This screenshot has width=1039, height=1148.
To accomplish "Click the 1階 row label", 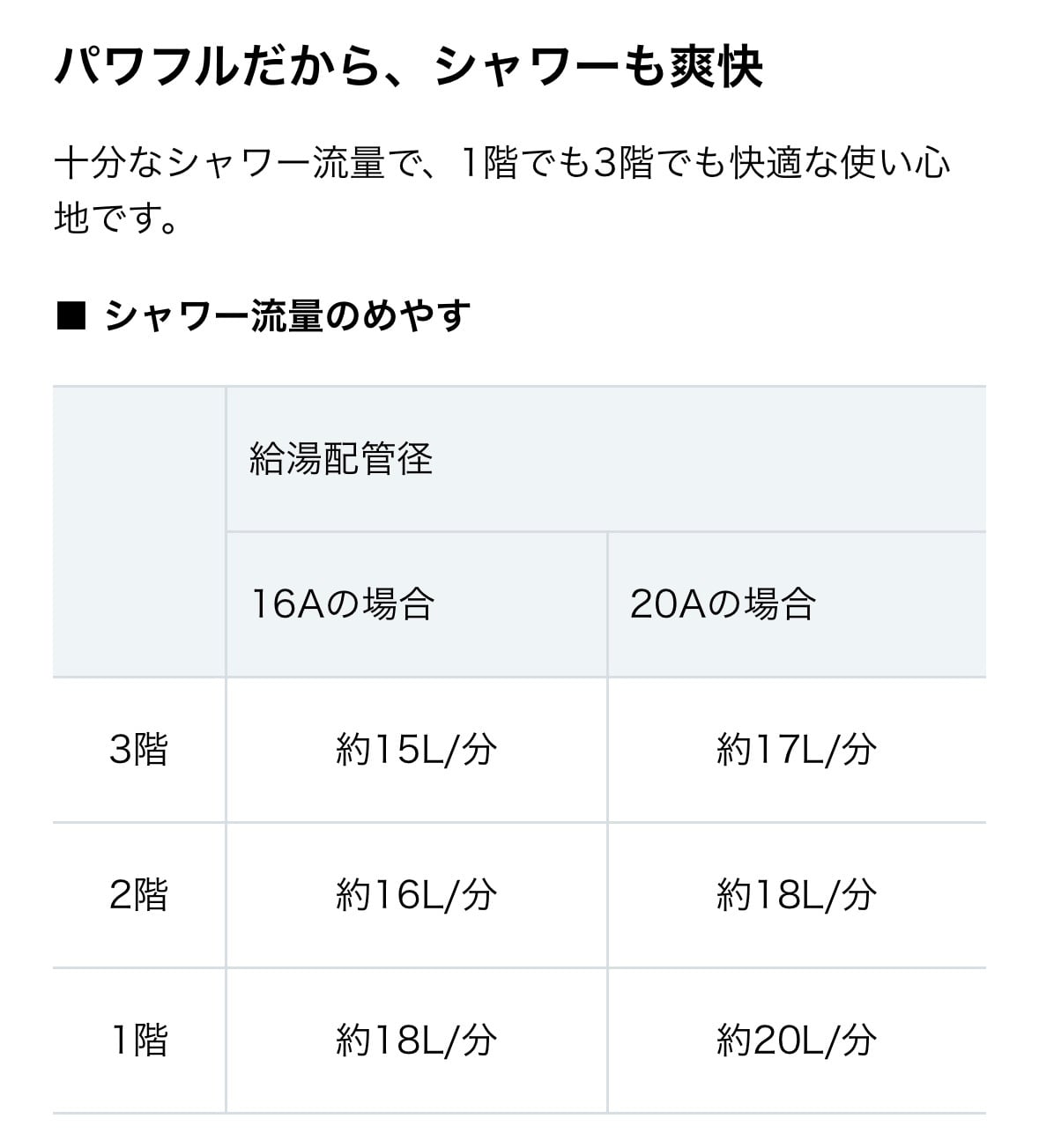I will pyautogui.click(x=138, y=1041).
